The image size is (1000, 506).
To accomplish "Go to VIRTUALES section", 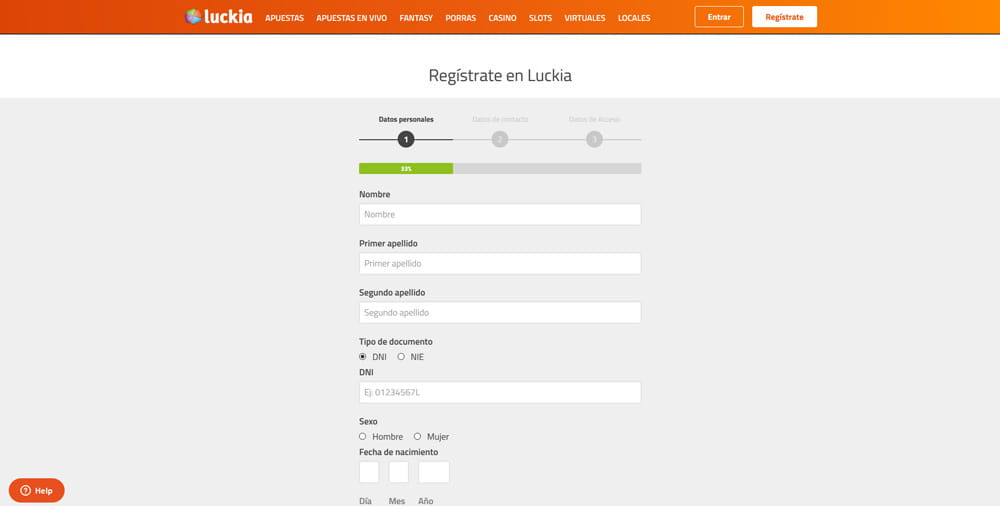I will pos(585,18).
